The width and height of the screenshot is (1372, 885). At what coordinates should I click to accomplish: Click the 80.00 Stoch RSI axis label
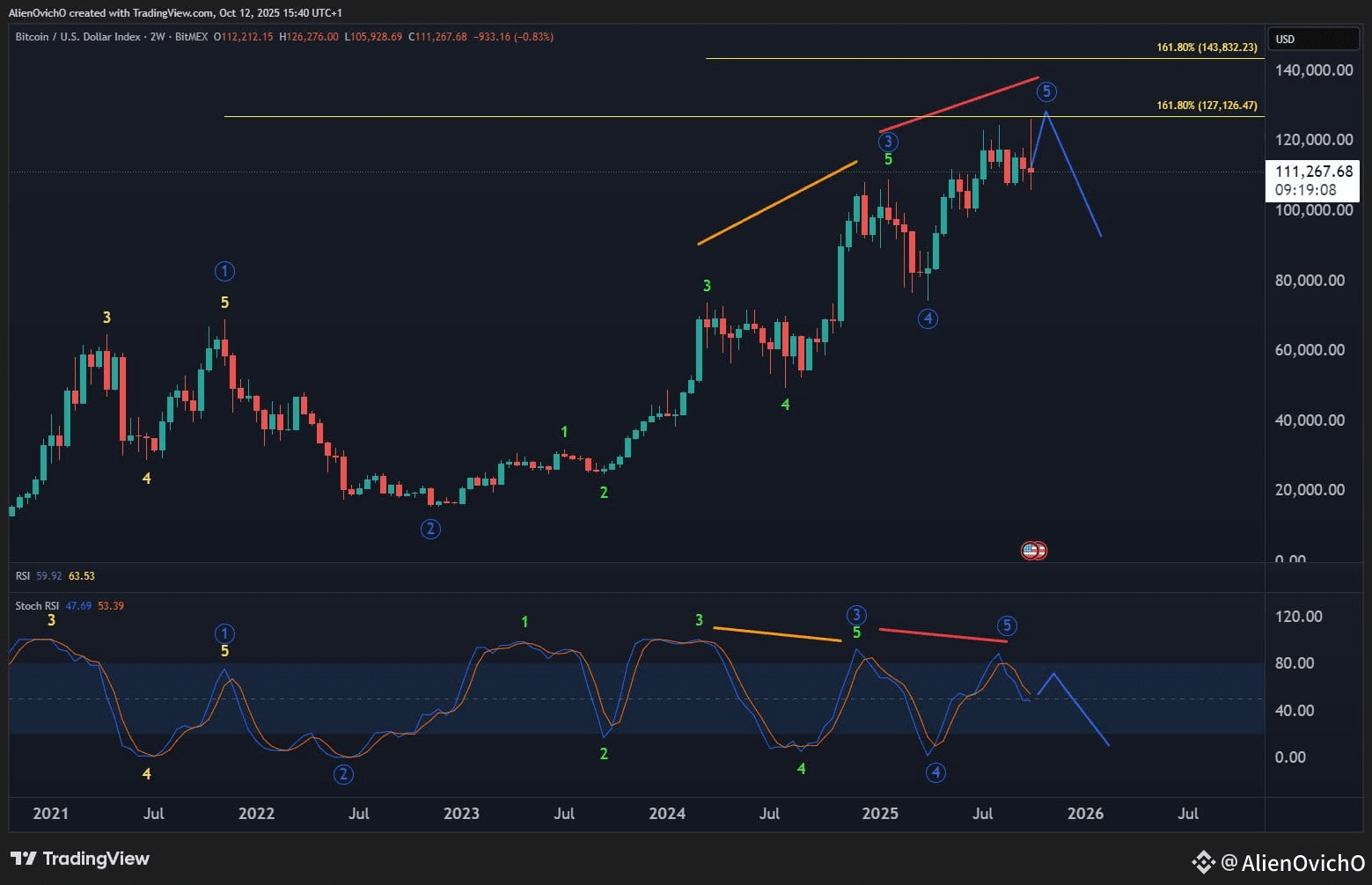(1295, 663)
